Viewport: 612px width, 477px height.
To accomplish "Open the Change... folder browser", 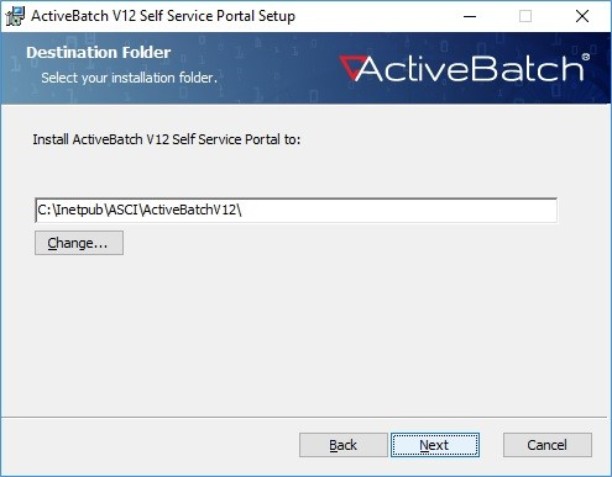I will point(79,243).
